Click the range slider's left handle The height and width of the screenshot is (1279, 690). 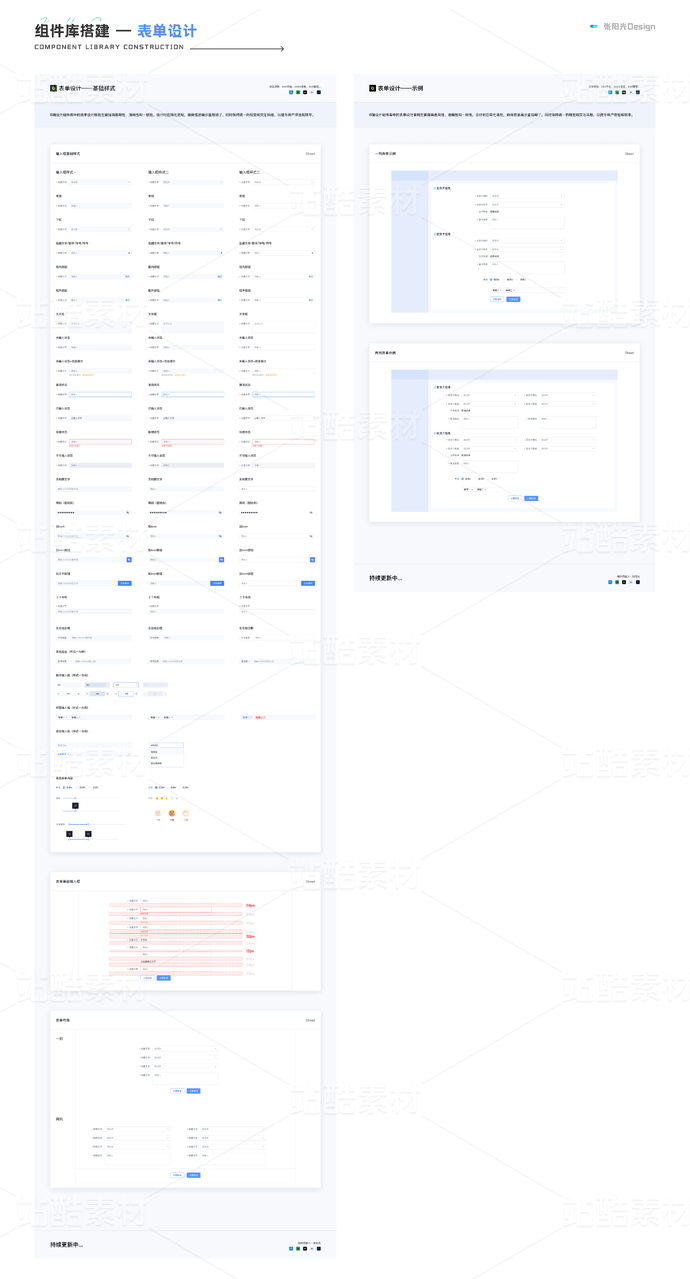click(x=69, y=824)
